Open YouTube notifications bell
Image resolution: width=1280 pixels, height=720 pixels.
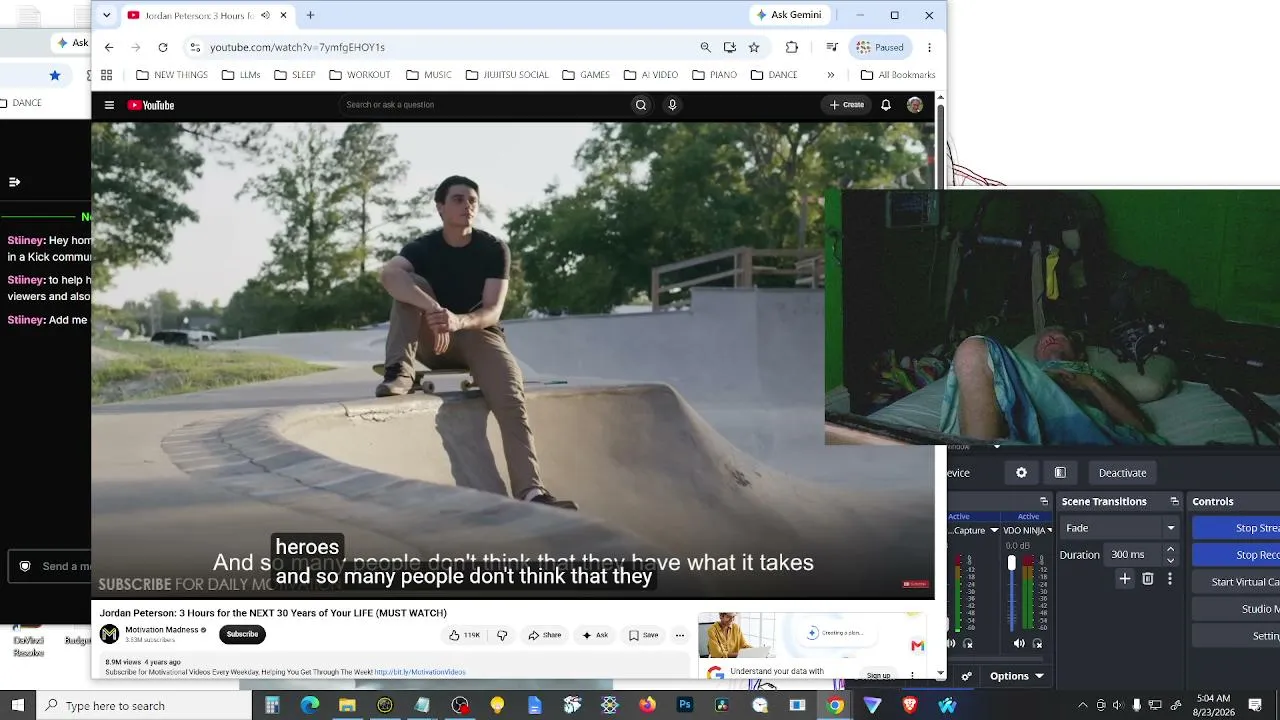pos(885,105)
